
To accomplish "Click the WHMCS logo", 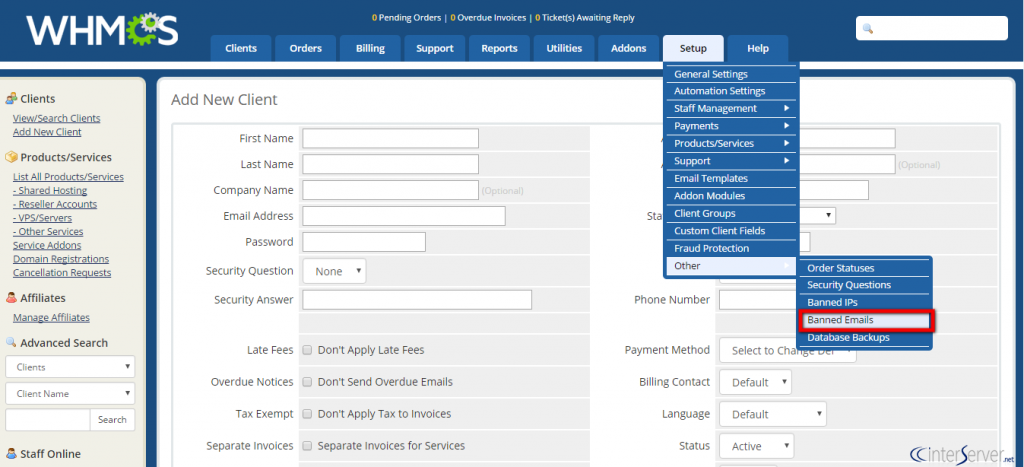I will tap(101, 31).
